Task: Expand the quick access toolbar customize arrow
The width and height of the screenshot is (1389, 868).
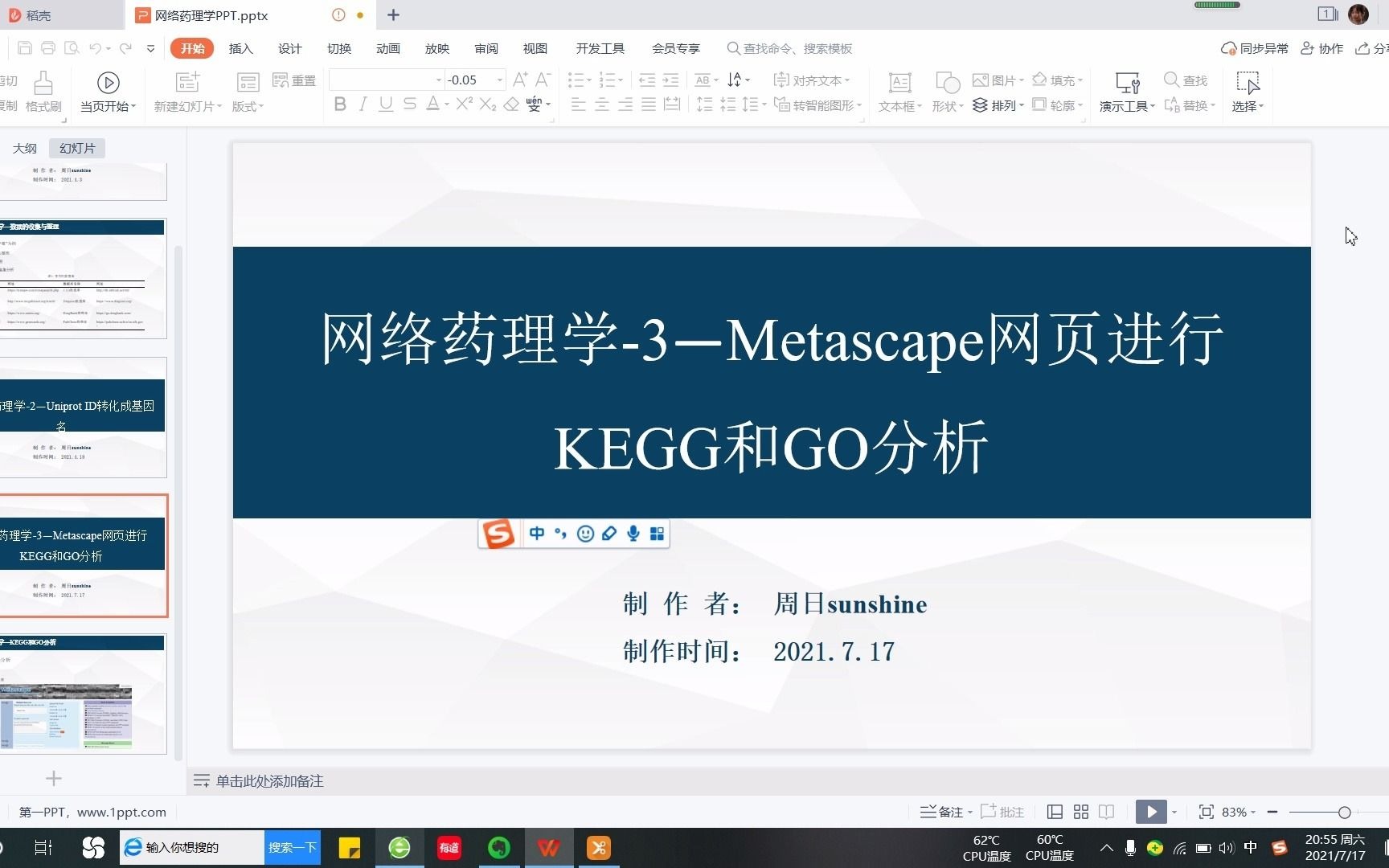Action: pos(150,48)
